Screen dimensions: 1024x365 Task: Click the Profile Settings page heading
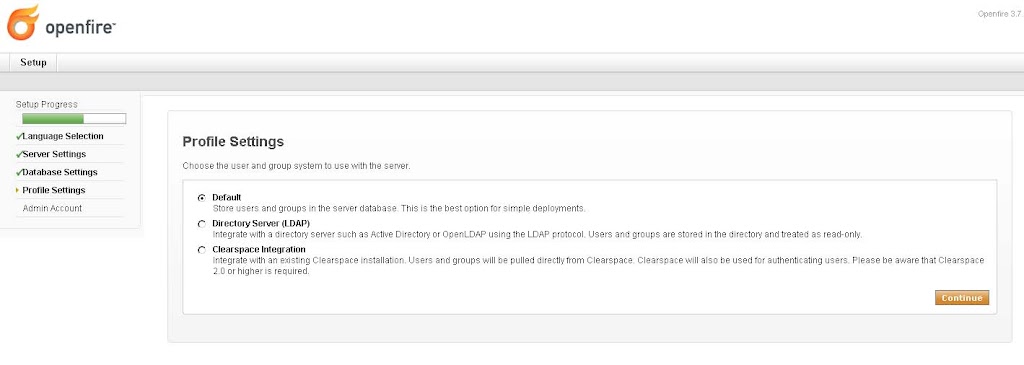coord(233,142)
